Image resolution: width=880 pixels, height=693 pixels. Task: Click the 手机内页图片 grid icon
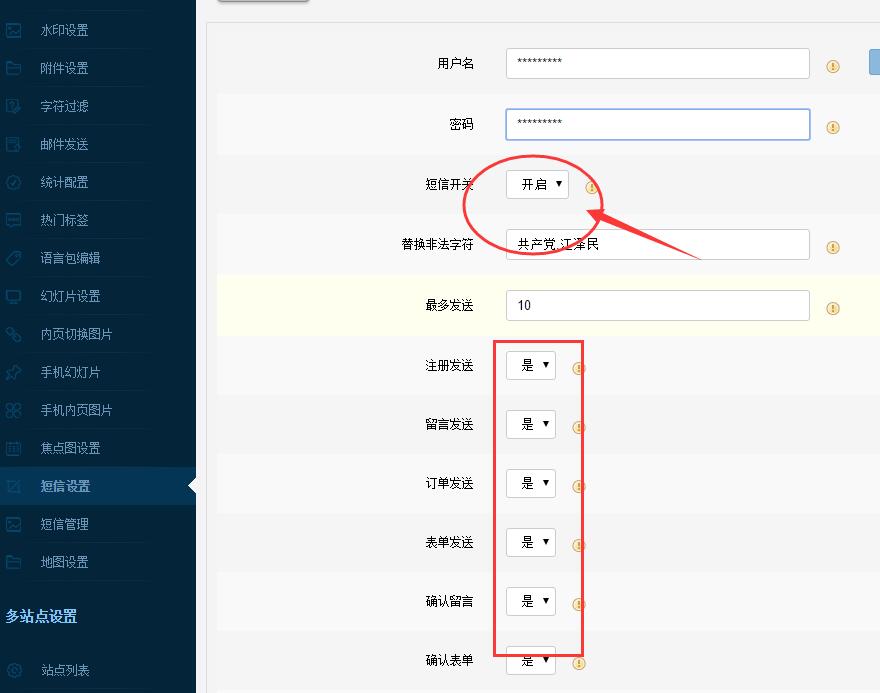pyautogui.click(x=14, y=410)
